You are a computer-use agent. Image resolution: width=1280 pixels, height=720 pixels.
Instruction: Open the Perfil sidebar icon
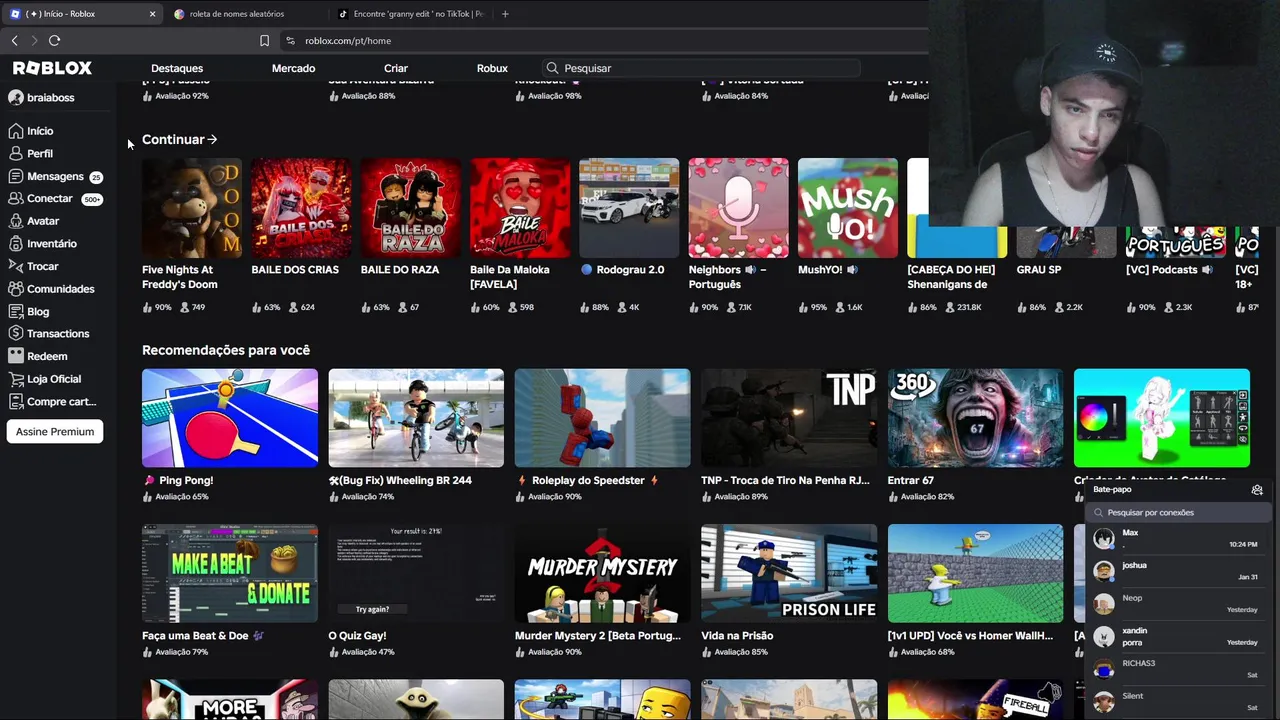[x=15, y=153]
